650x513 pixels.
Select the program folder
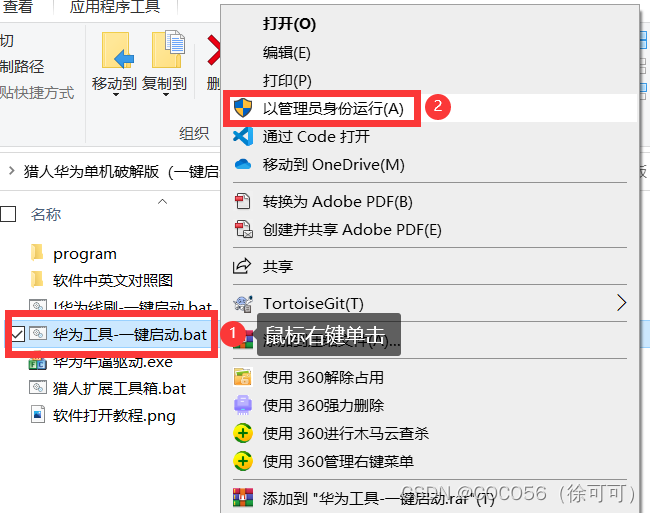[85, 254]
